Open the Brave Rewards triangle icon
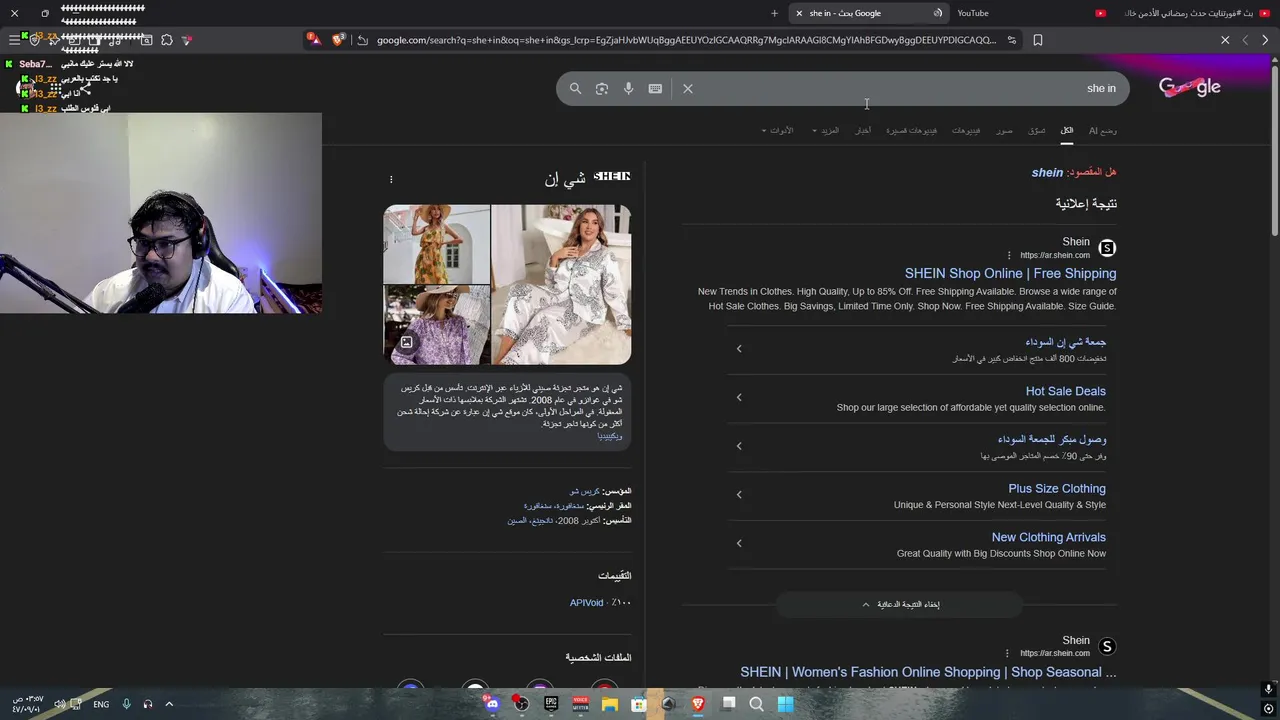The image size is (1280, 720). 314,39
